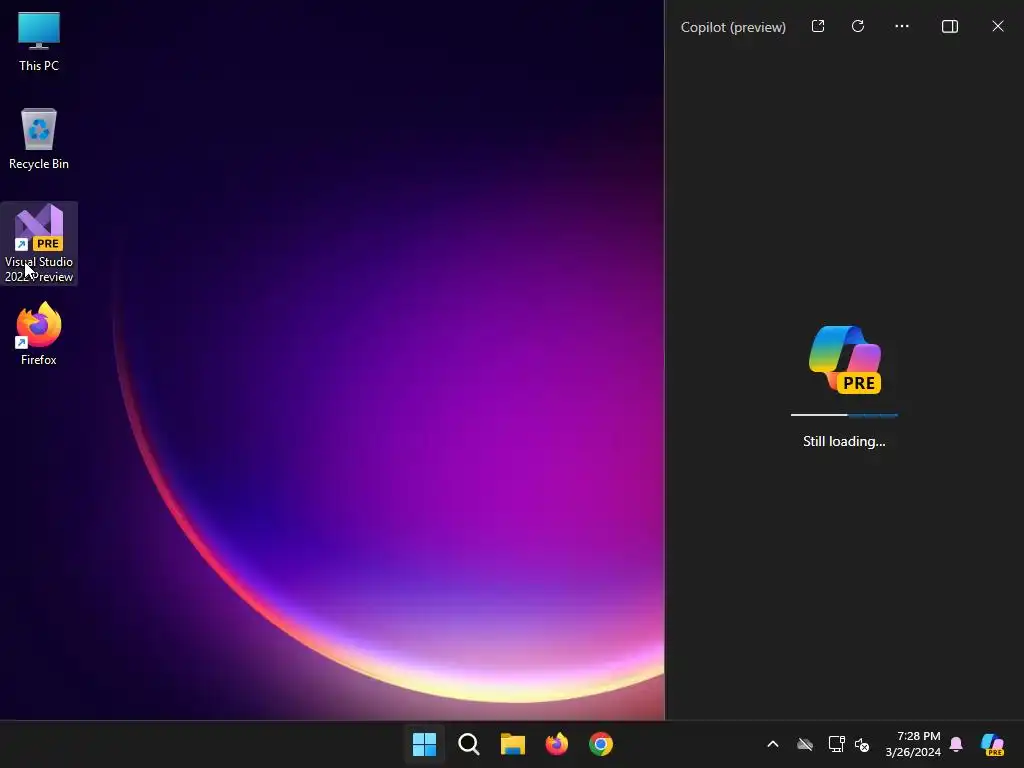Open Copilot in a new window
Viewport: 1024px width, 768px height.
[818, 26]
